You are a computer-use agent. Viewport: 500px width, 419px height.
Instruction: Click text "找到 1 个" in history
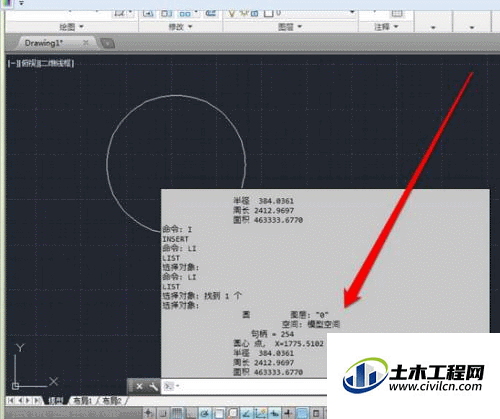point(223,296)
